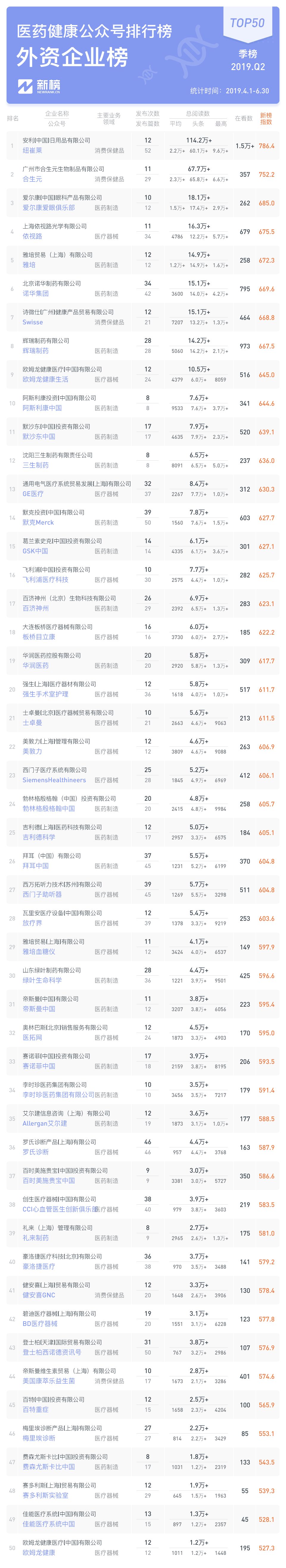Viewport: 286px width, 1568px height.
Task: Select the SiemensHealthineers account link
Action: click(x=54, y=780)
